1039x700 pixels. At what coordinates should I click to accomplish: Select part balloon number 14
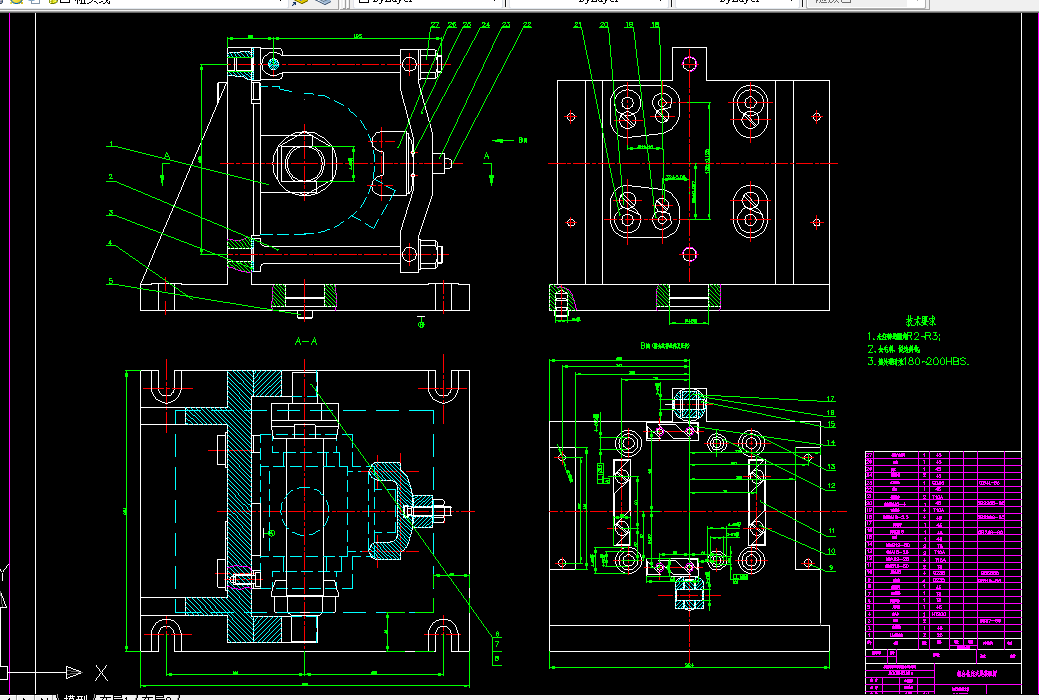tap(831, 443)
